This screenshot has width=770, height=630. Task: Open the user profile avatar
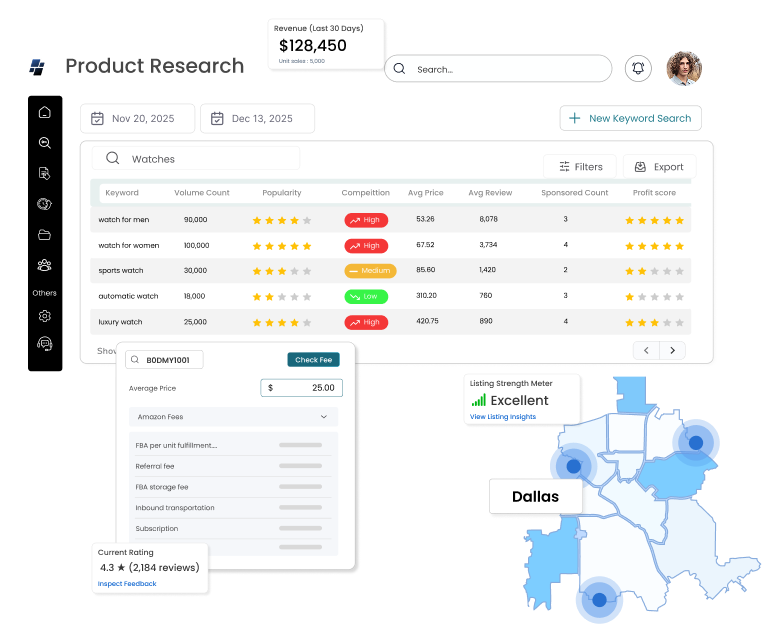(x=684, y=68)
